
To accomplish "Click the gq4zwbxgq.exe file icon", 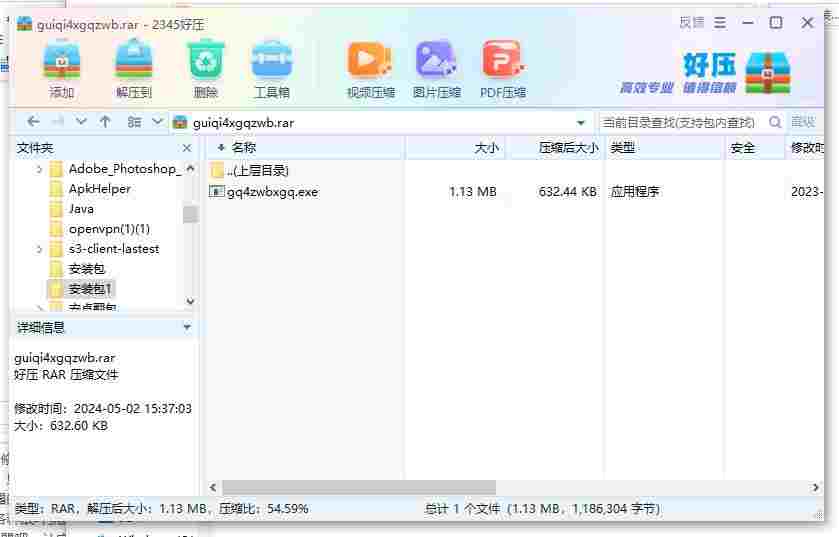I will click(217, 191).
